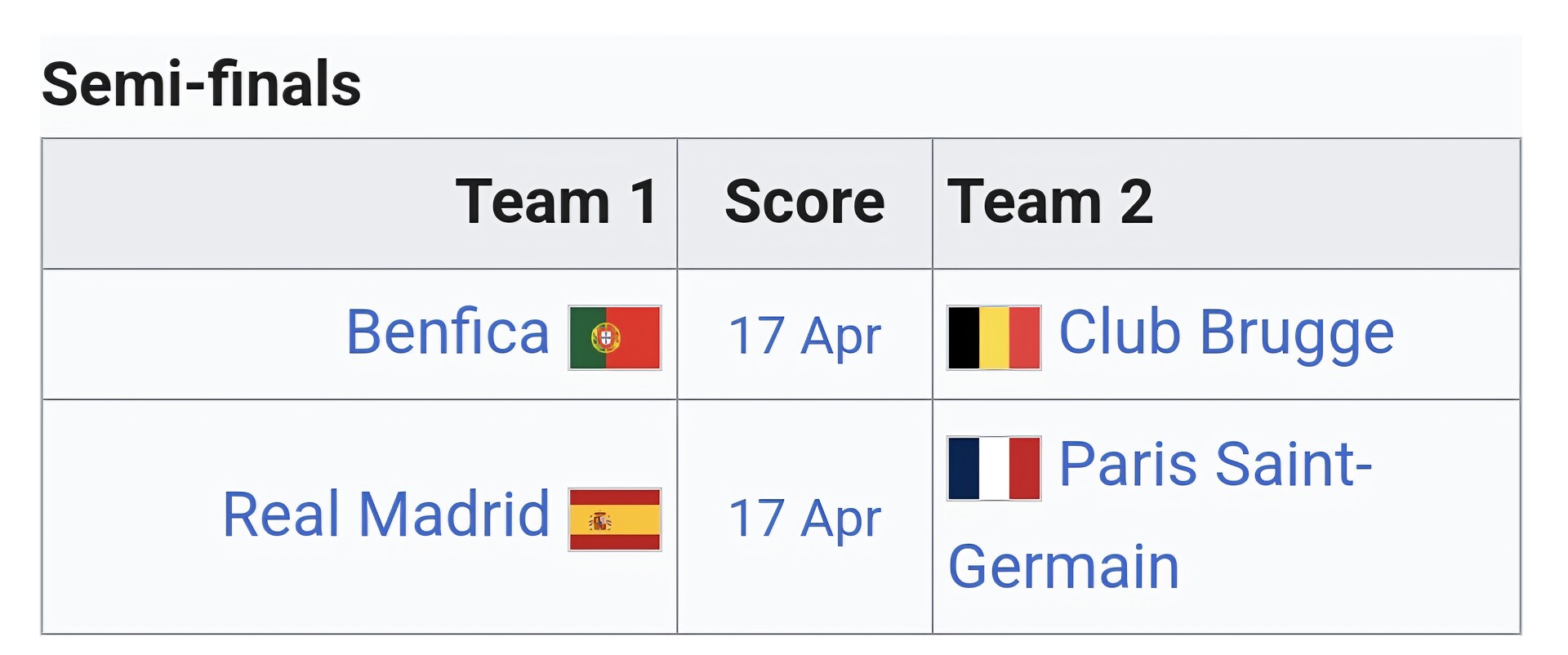Viewport: 1568px width, 655px height.
Task: Open the Club Brugge team link
Action: pos(1226,332)
